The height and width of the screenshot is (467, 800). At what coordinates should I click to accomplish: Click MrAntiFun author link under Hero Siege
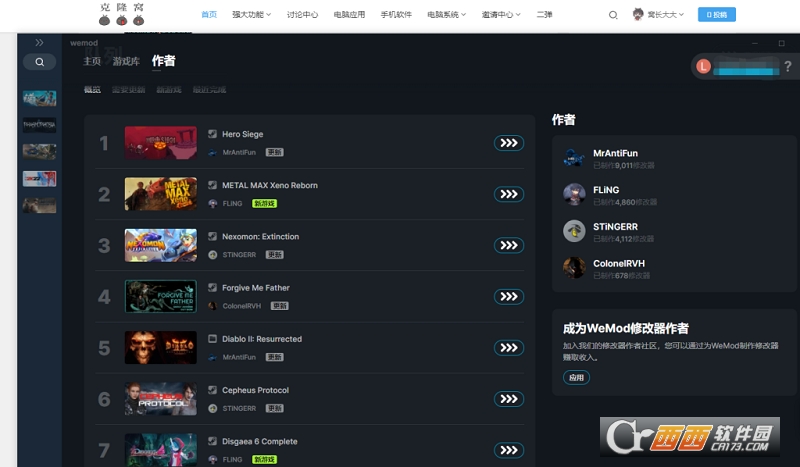coord(239,152)
